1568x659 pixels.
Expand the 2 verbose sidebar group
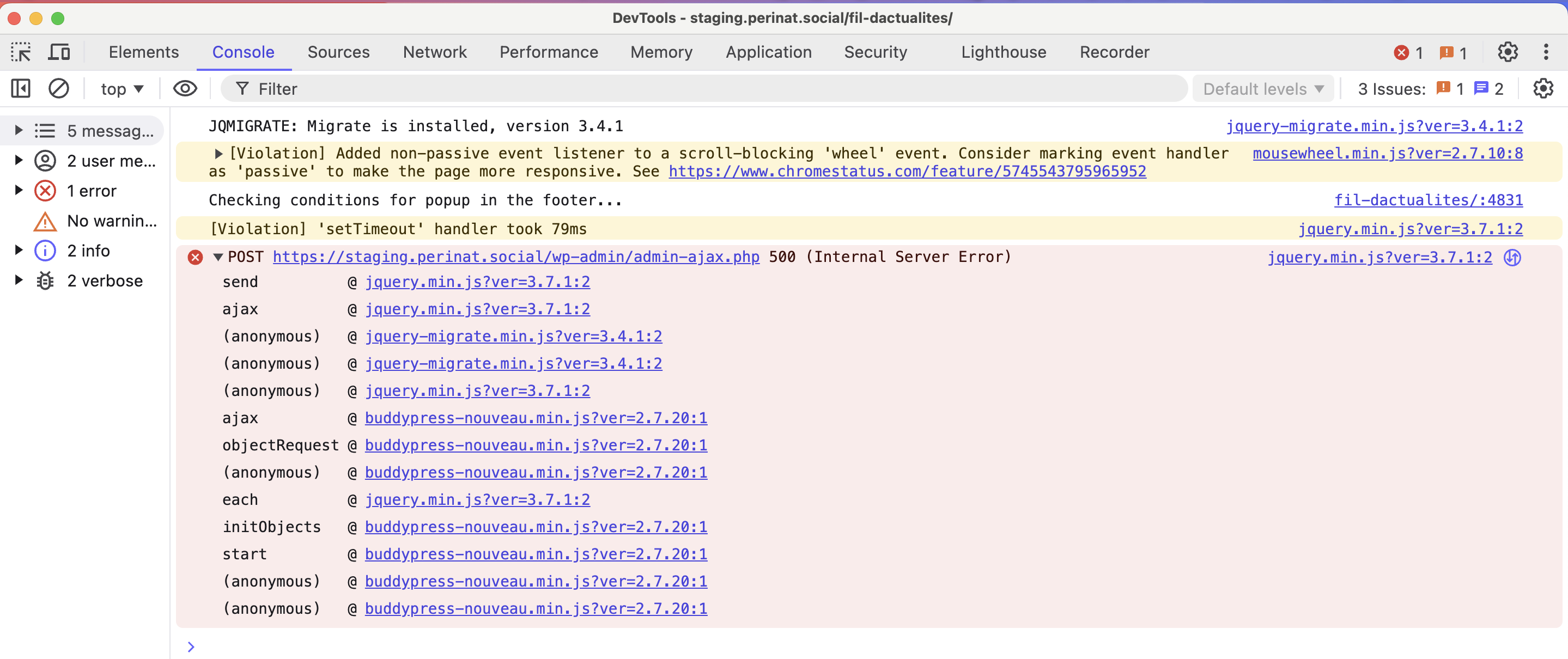tap(19, 280)
